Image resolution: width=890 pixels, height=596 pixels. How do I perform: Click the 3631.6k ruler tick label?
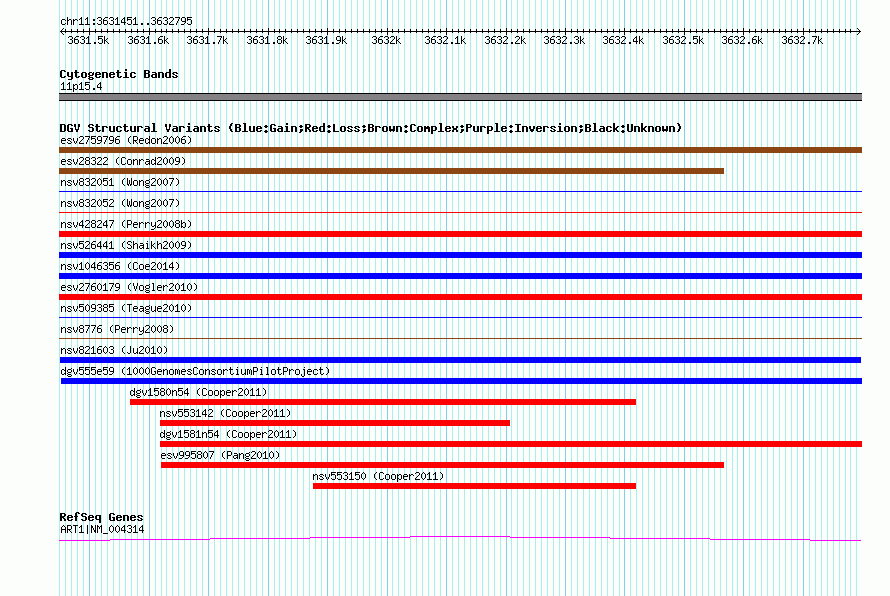(x=148, y=40)
